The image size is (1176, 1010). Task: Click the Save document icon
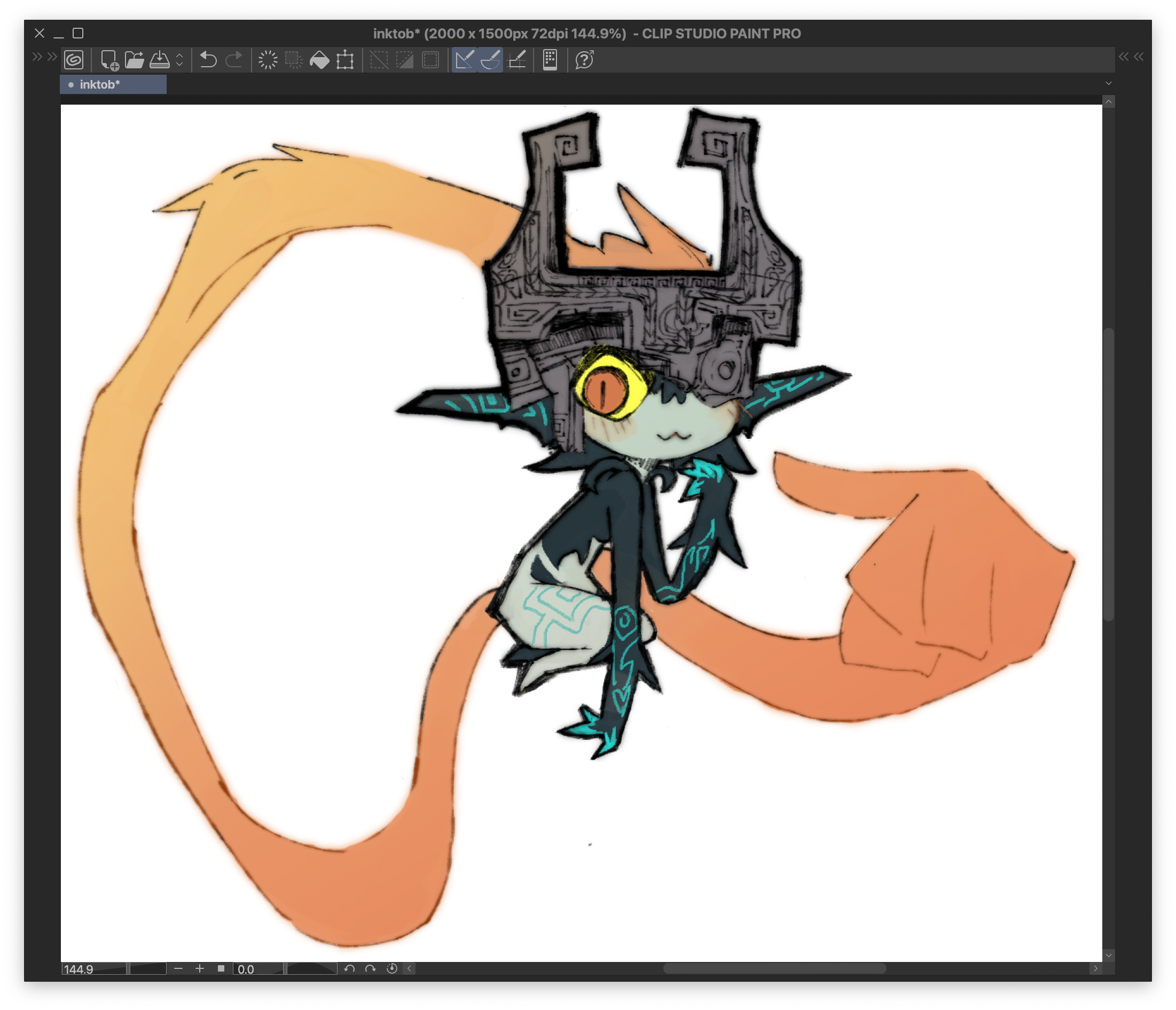[x=160, y=60]
